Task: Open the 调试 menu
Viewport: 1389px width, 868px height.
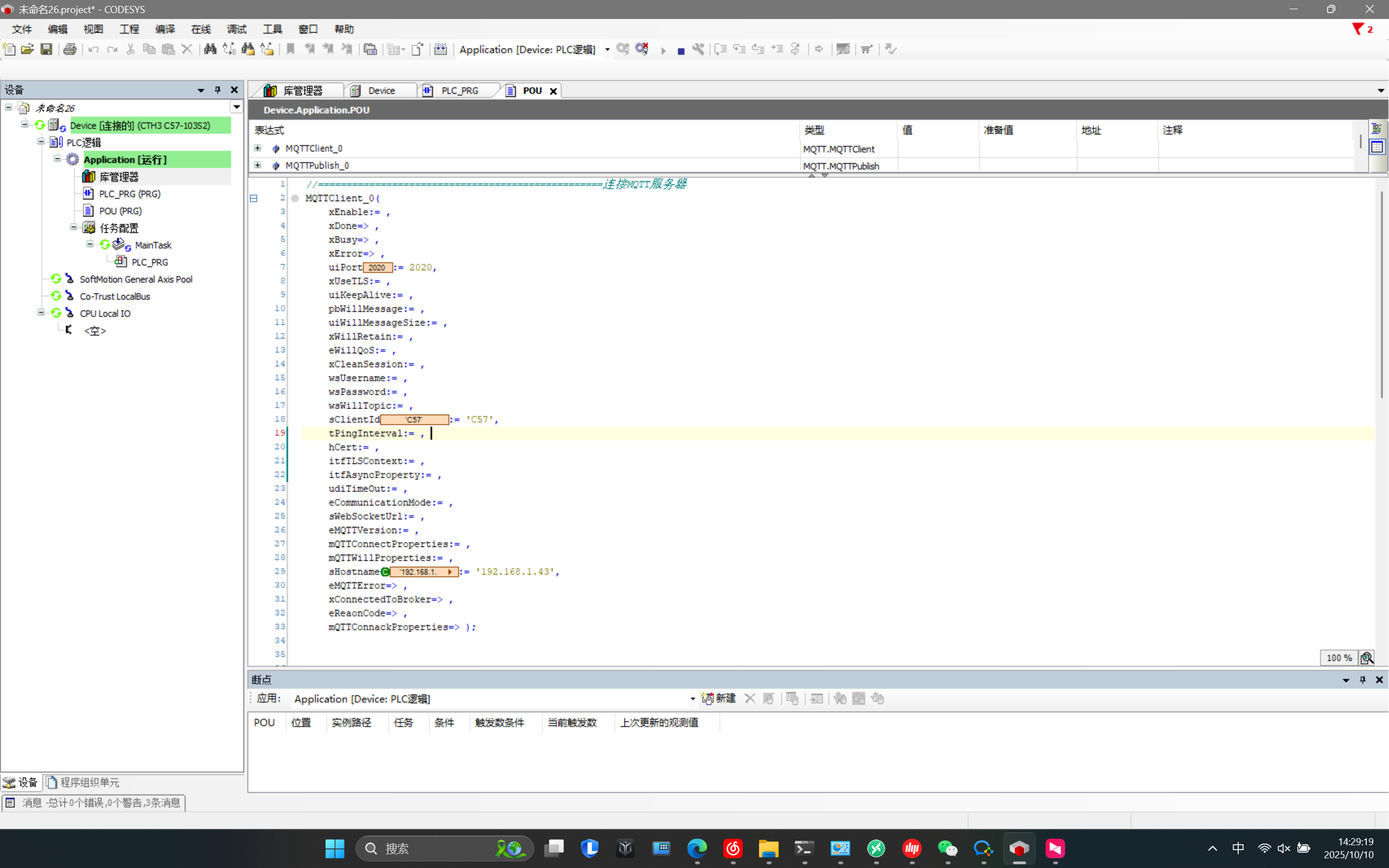Action: tap(237, 29)
